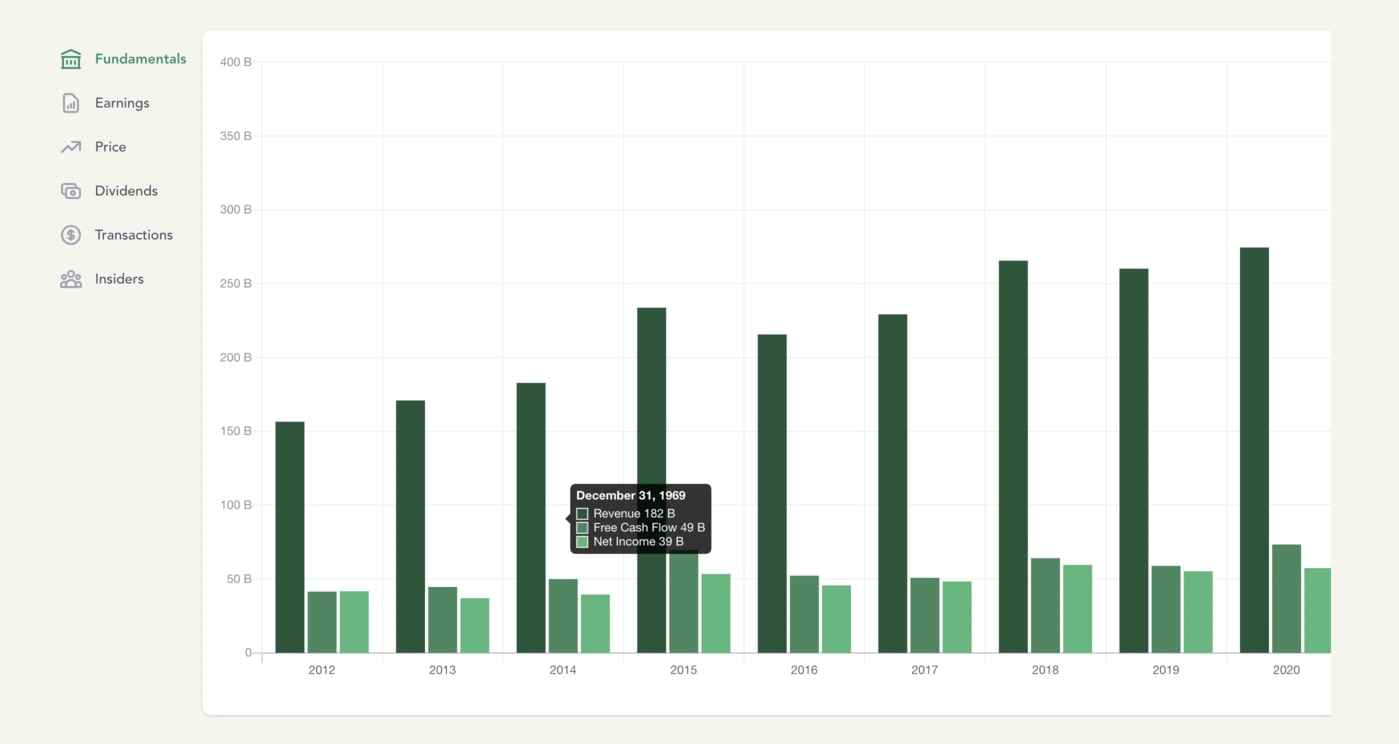Click the 2014 Revenue bar
Image resolution: width=1399 pixels, height=744 pixels.
[531, 518]
